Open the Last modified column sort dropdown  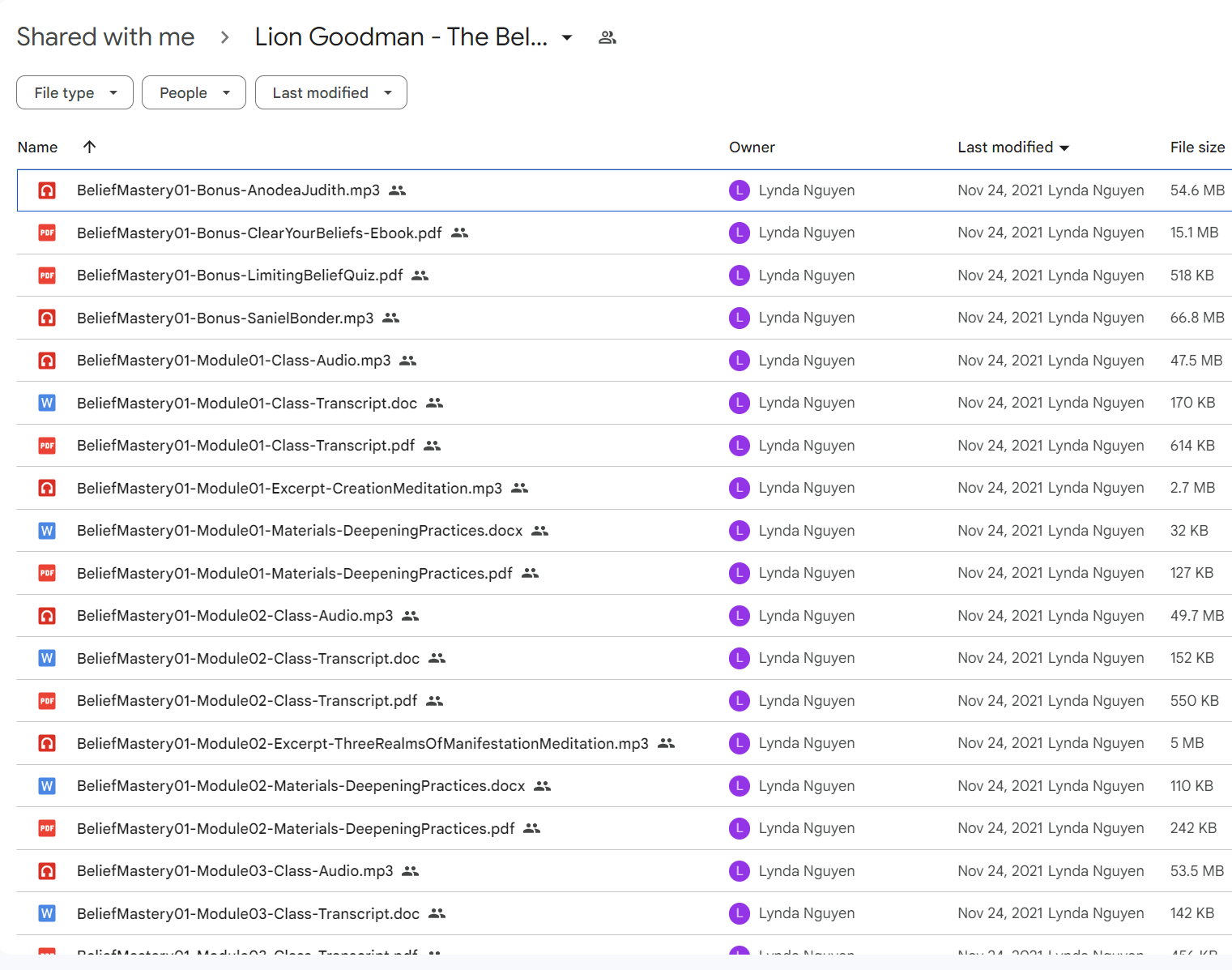1064,147
